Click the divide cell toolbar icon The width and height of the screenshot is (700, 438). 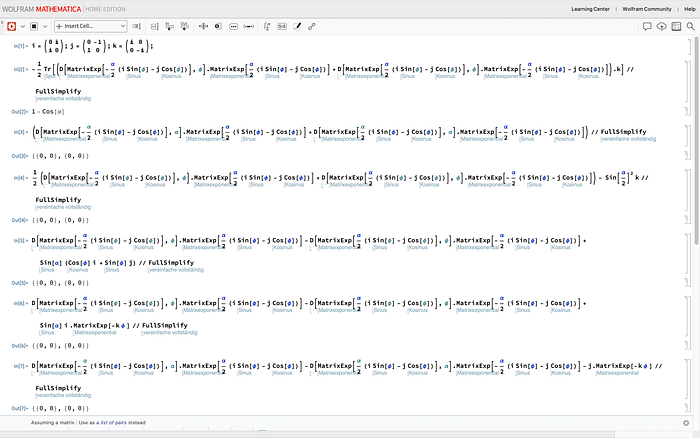click(x=203, y=26)
